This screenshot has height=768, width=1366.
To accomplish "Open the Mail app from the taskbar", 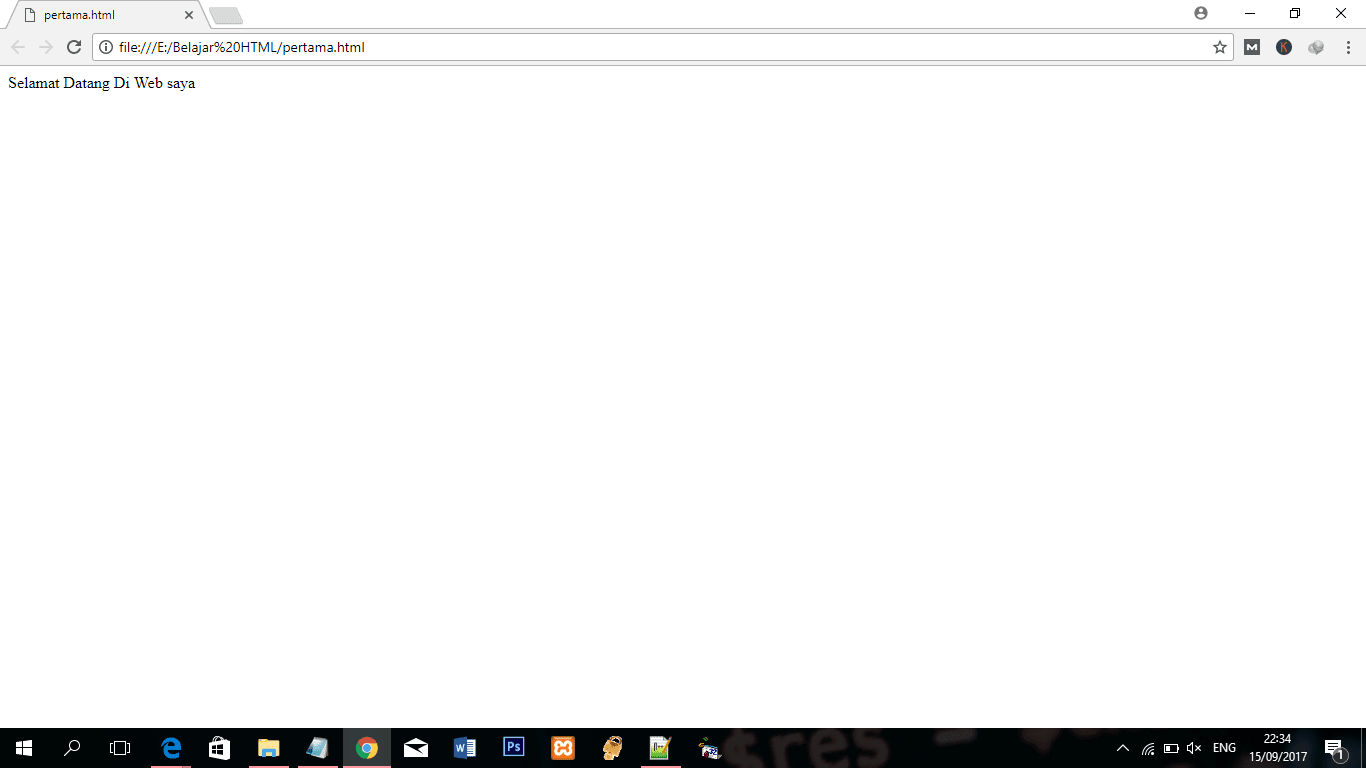I will (x=416, y=748).
